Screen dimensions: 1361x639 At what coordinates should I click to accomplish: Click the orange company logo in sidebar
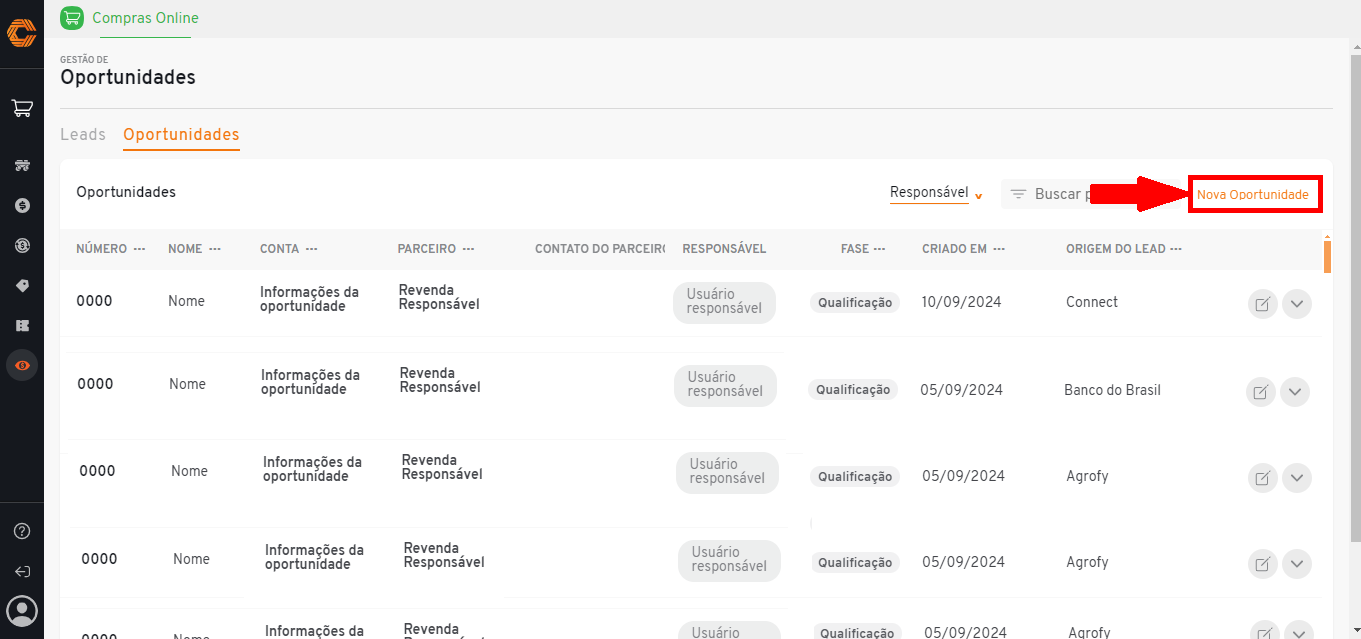tap(21, 33)
